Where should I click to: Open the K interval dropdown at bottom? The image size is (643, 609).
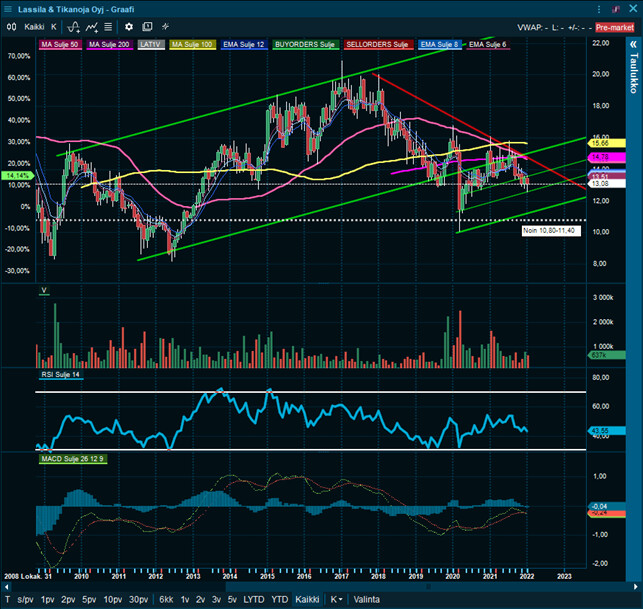[336, 599]
